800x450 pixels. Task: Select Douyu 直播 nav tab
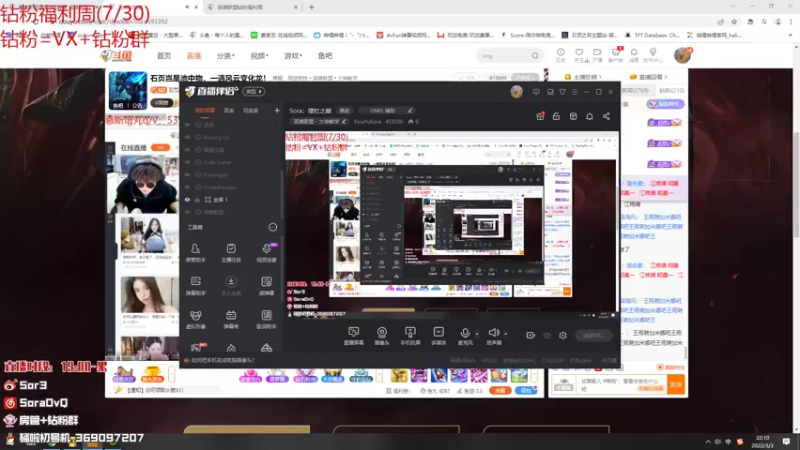193,56
